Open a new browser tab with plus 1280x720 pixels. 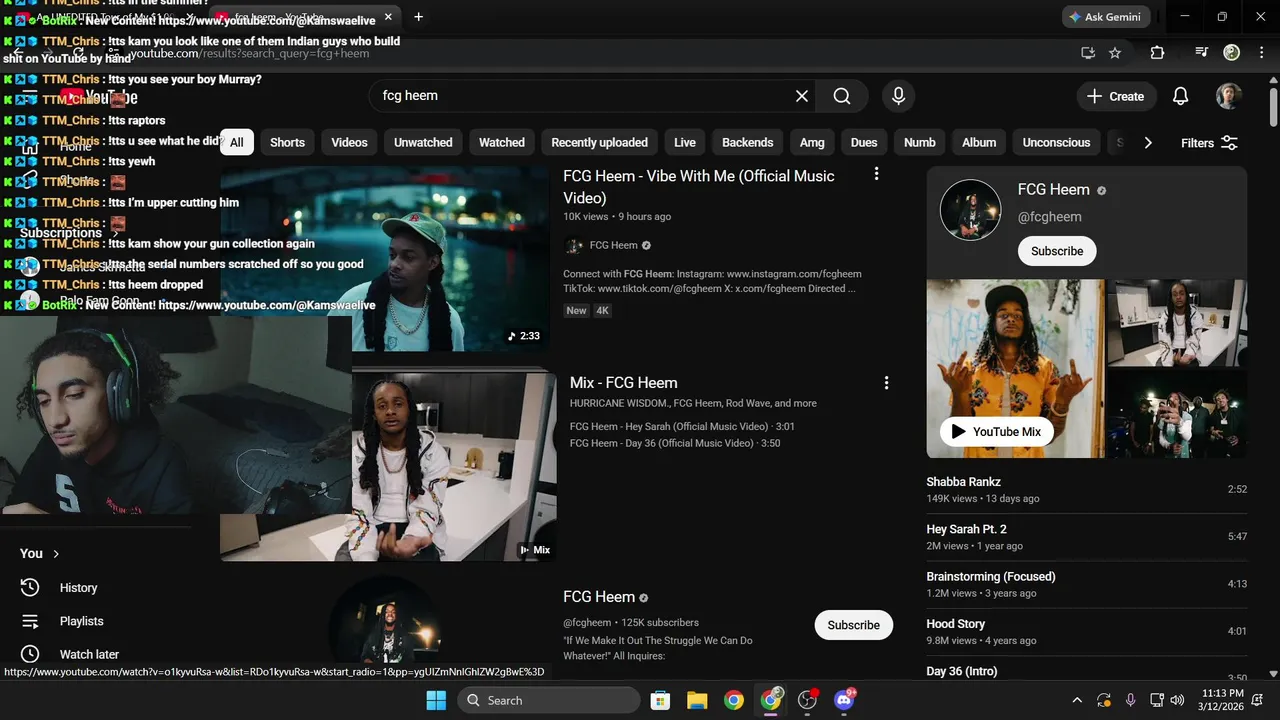(418, 17)
